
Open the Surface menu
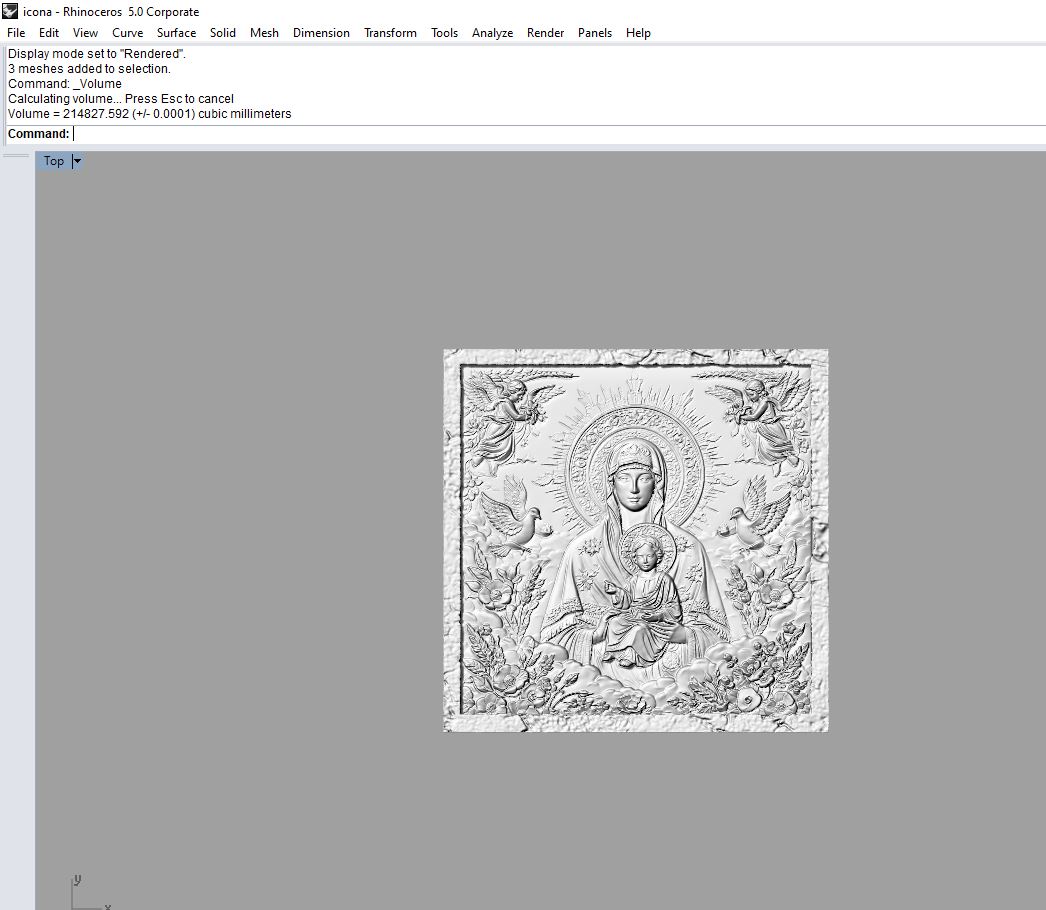pyautogui.click(x=176, y=33)
